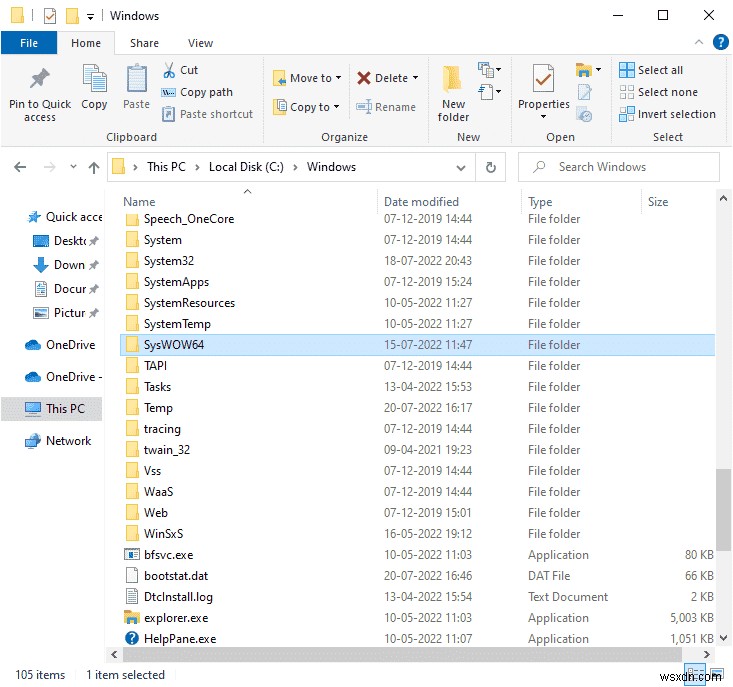Click the Pin to Quick access icon
This screenshot has height=687, width=733.
(40, 79)
